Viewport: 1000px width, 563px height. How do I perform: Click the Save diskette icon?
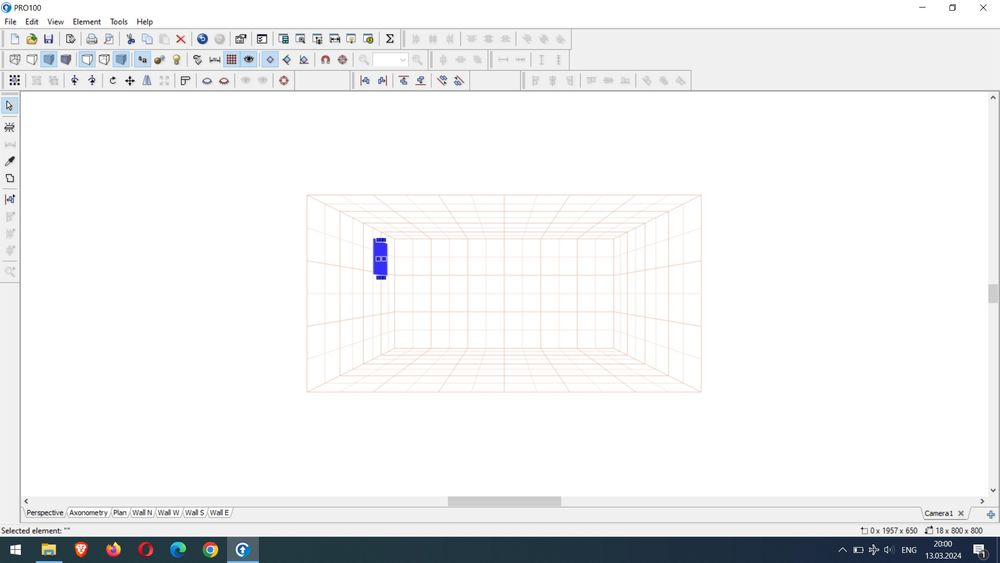coord(48,39)
